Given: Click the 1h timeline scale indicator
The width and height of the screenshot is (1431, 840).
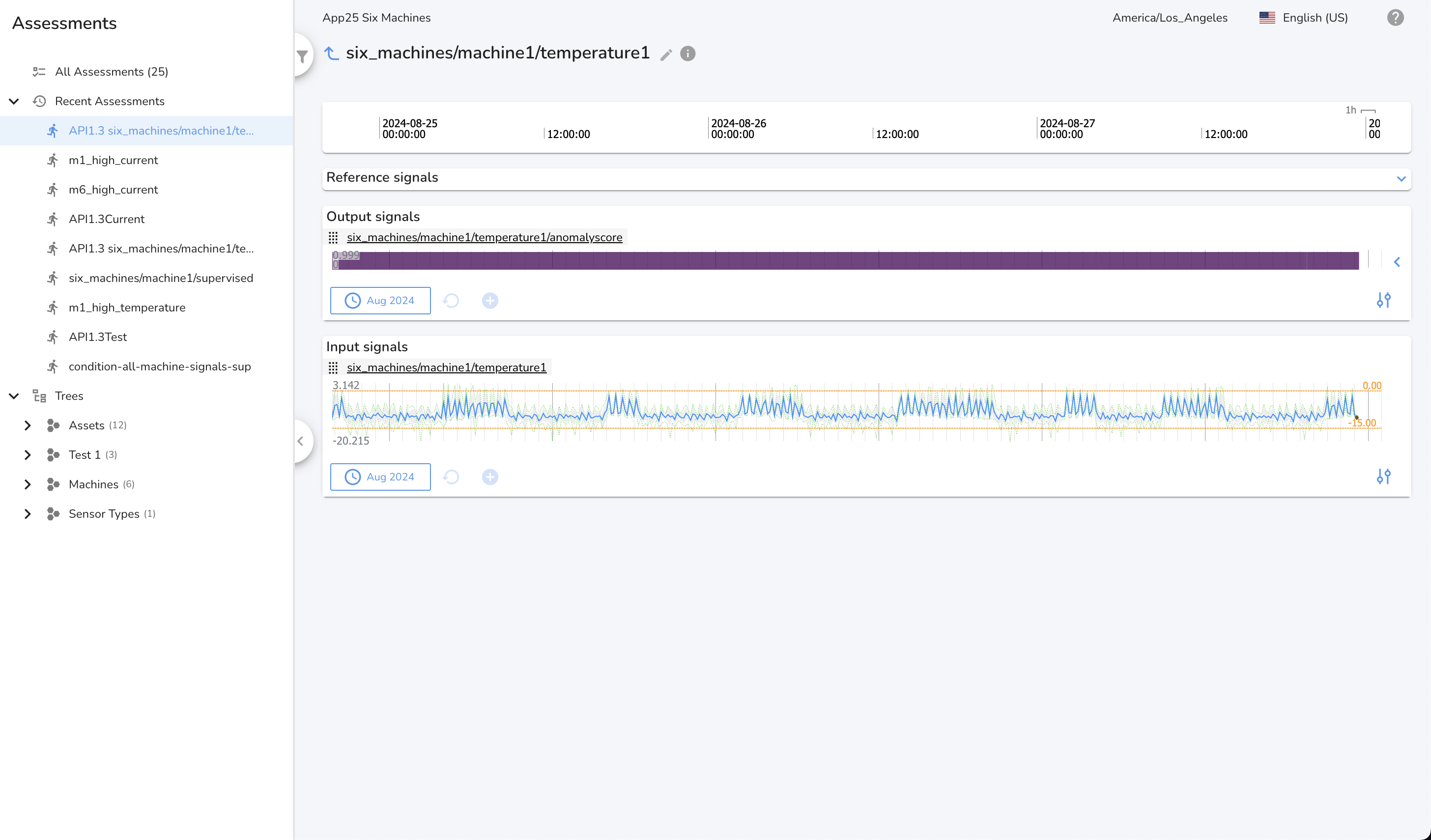Looking at the screenshot, I should click(x=1360, y=110).
